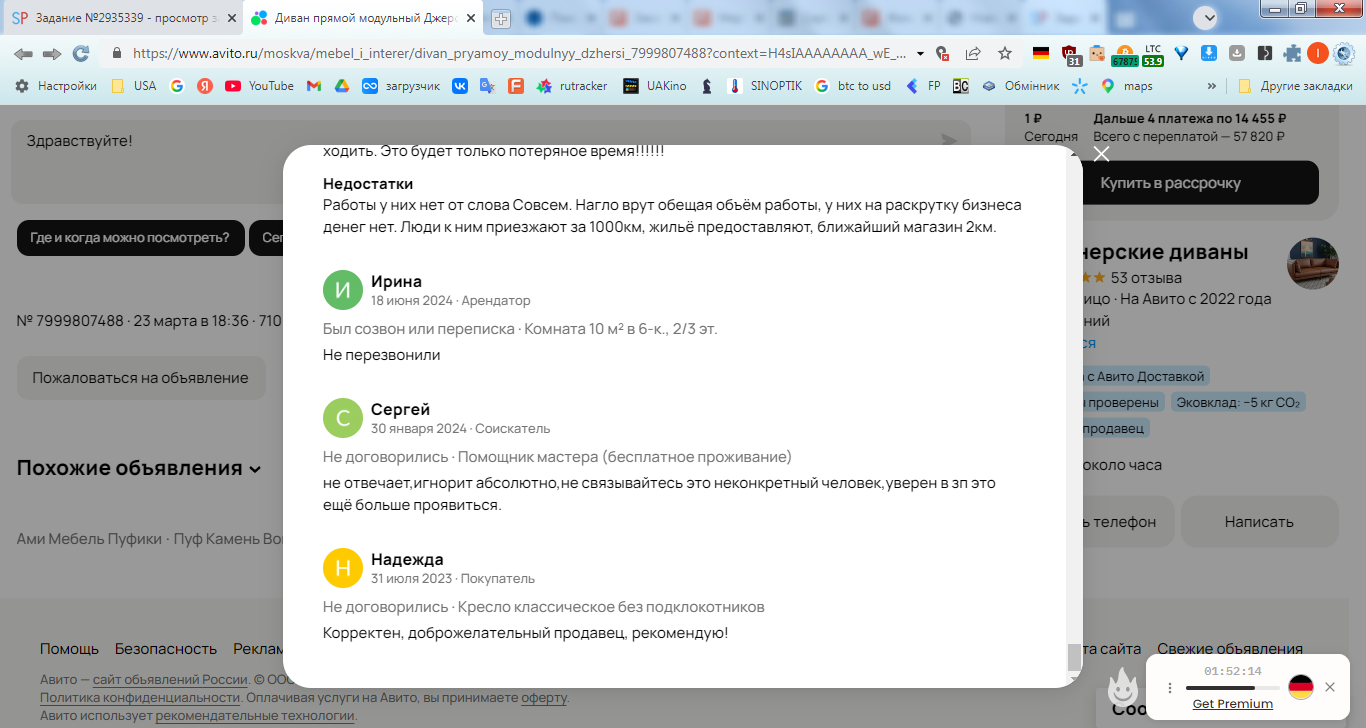Viewport: 1366px width, 728px height.
Task: Click the VPN timer progress bar
Action: pyautogui.click(x=1232, y=688)
